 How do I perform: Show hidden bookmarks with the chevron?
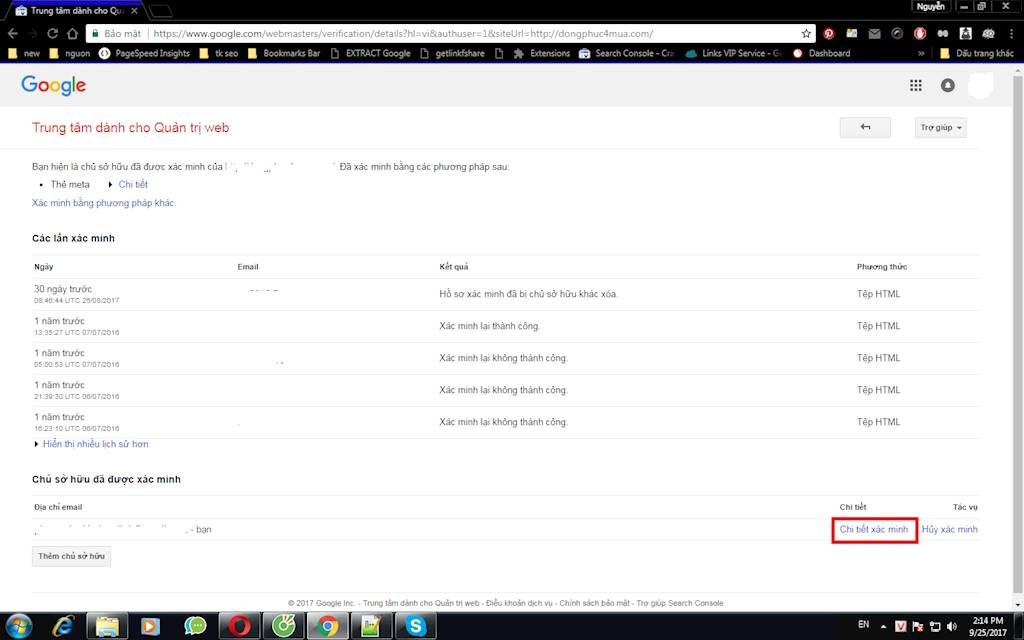point(921,54)
